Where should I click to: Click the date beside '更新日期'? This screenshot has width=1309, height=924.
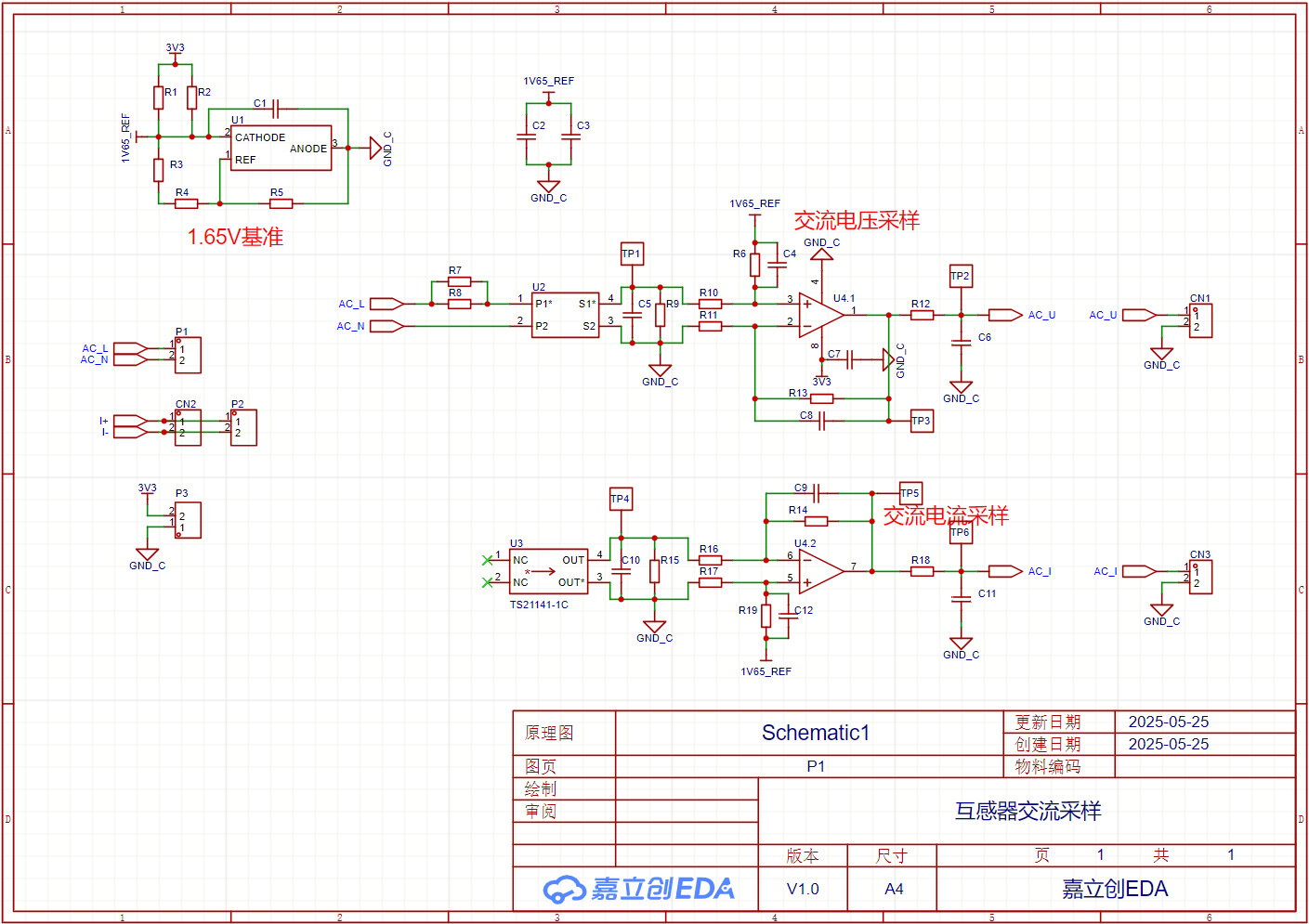click(1169, 722)
